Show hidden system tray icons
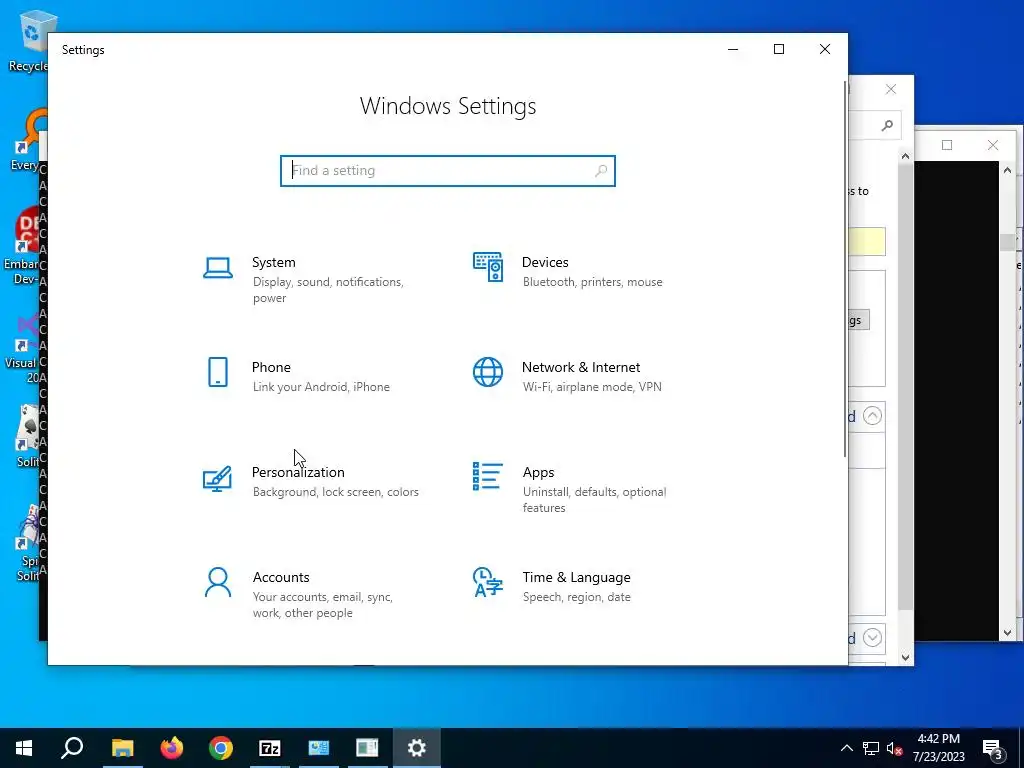The image size is (1024, 768). click(x=846, y=748)
